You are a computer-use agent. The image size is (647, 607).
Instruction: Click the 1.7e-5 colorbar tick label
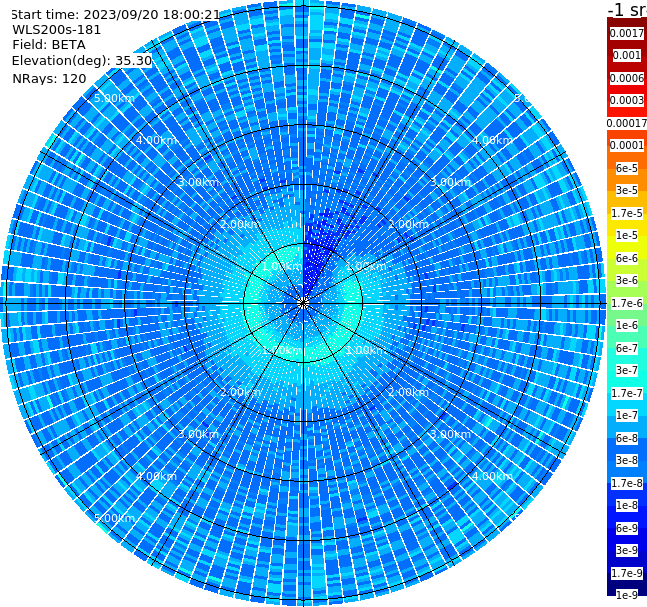(x=627, y=213)
